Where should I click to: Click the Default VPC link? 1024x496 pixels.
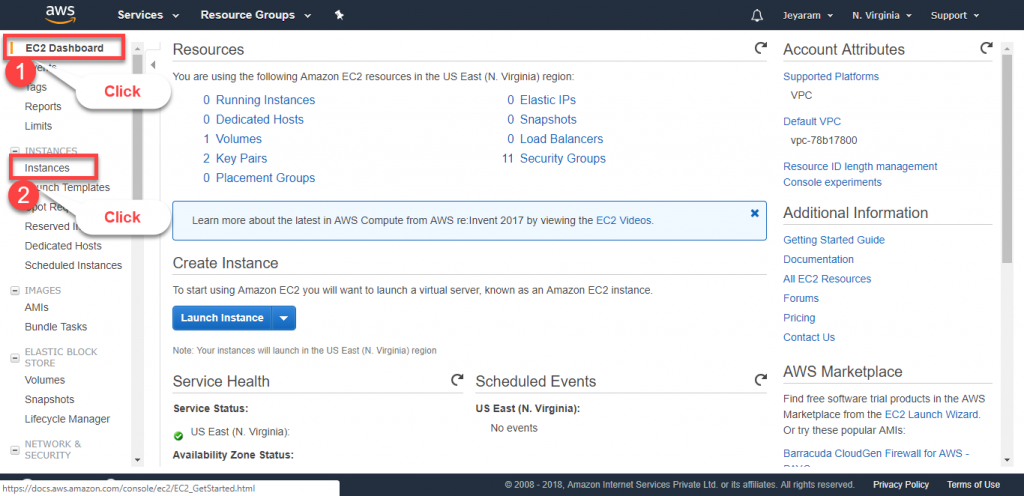click(x=812, y=121)
